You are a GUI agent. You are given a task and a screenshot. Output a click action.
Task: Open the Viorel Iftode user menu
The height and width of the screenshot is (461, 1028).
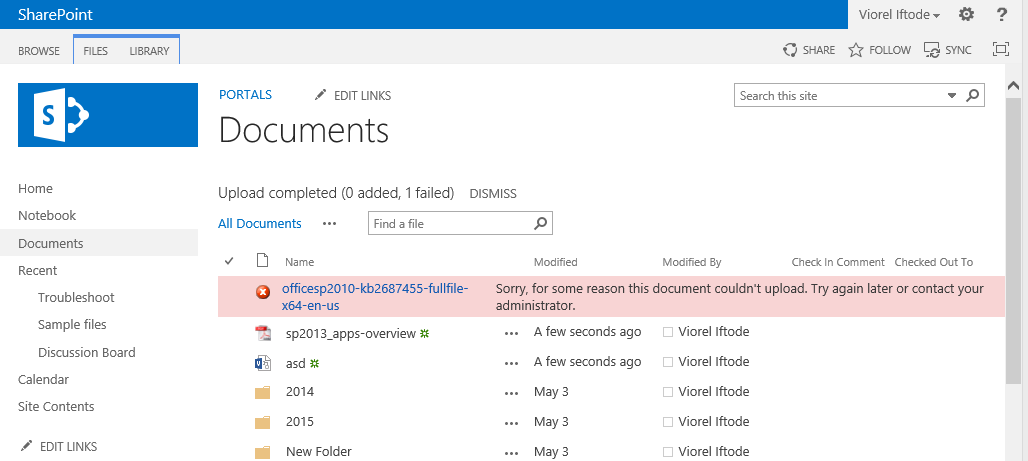(x=899, y=14)
